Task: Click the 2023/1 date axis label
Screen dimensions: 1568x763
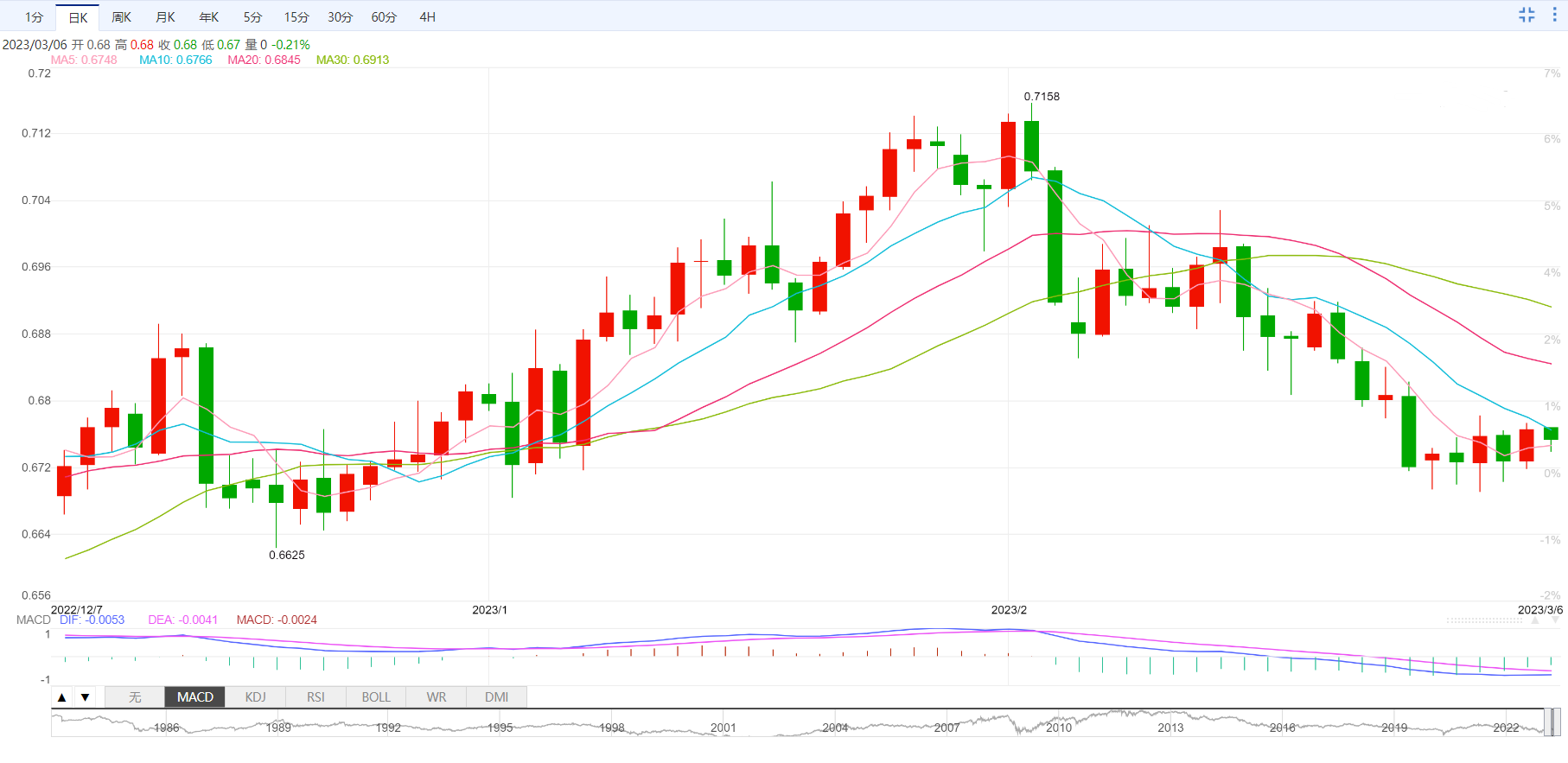Action: click(490, 610)
